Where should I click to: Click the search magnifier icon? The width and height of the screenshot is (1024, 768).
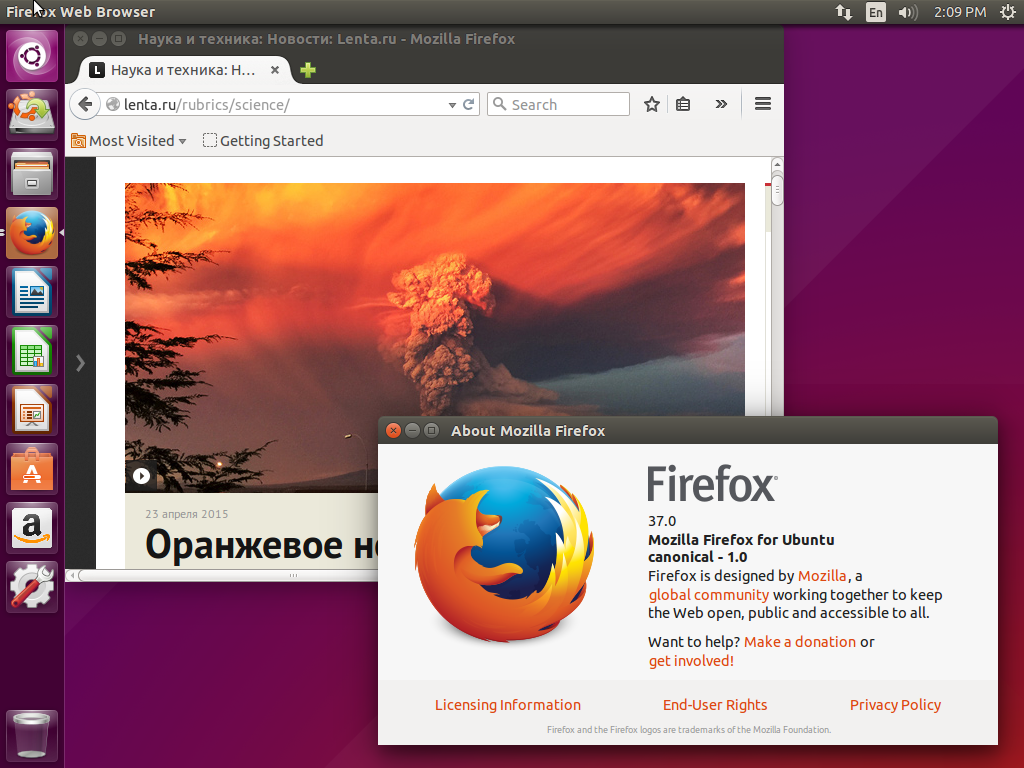499,104
